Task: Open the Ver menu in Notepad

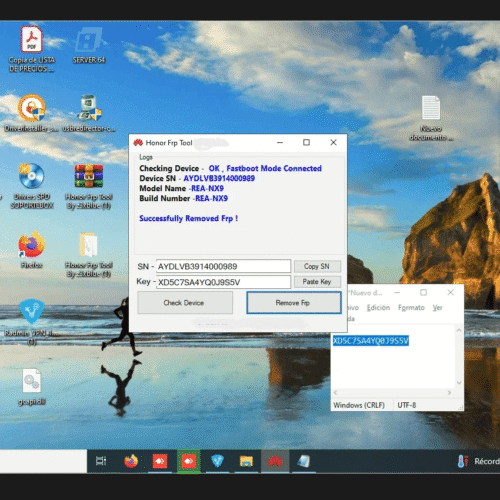Action: tap(437, 307)
